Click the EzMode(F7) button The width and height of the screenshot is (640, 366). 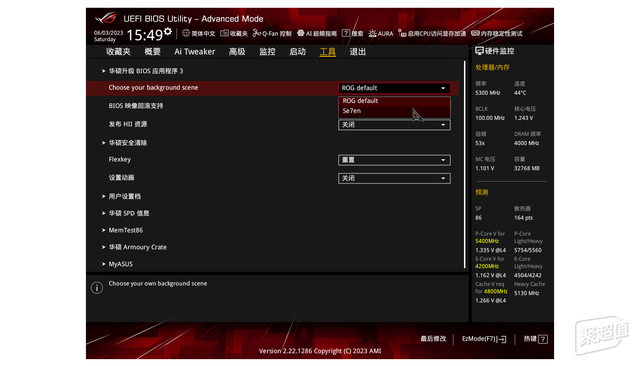484,339
